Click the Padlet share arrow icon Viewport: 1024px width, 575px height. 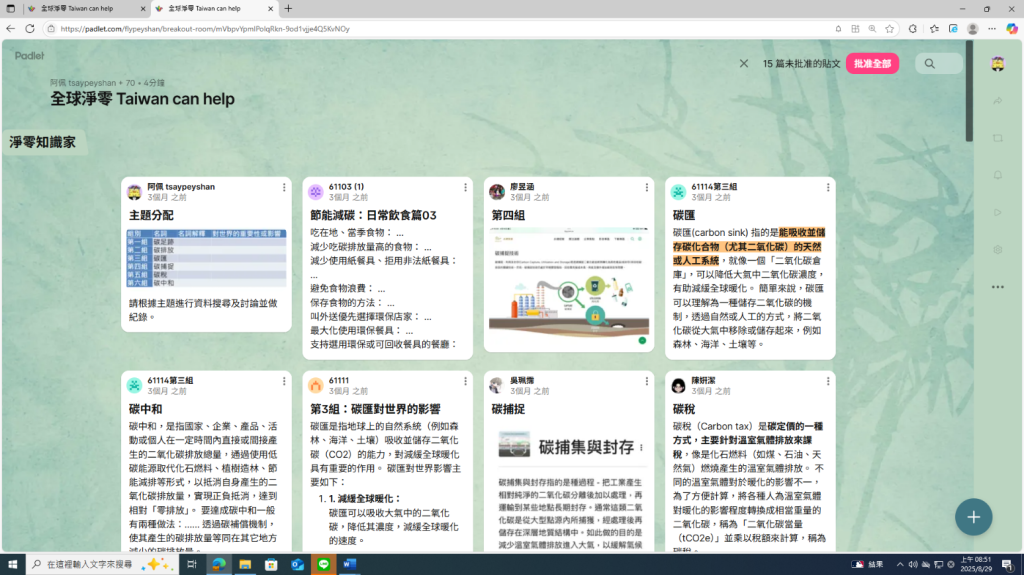click(997, 101)
